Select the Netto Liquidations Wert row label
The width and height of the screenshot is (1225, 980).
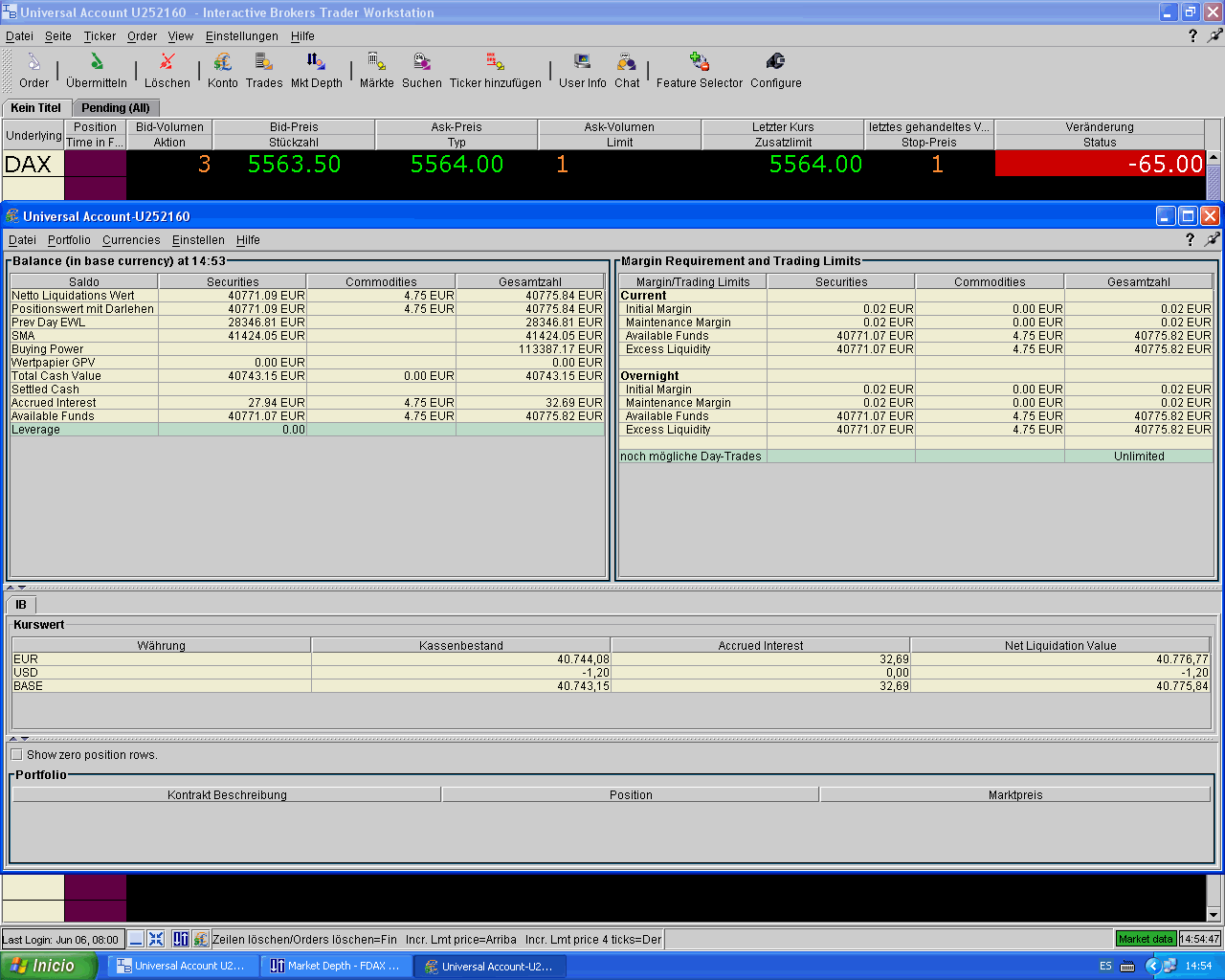[73, 296]
